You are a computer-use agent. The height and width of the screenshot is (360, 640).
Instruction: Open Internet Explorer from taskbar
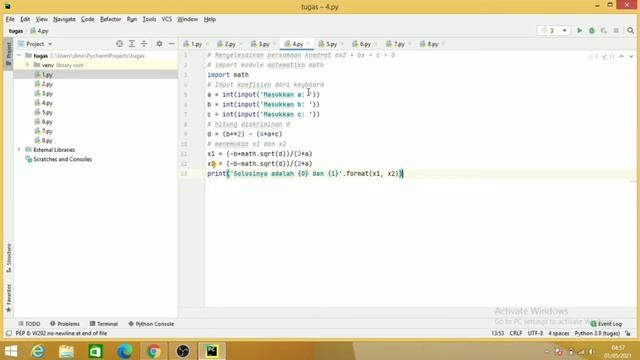[x=38, y=351]
